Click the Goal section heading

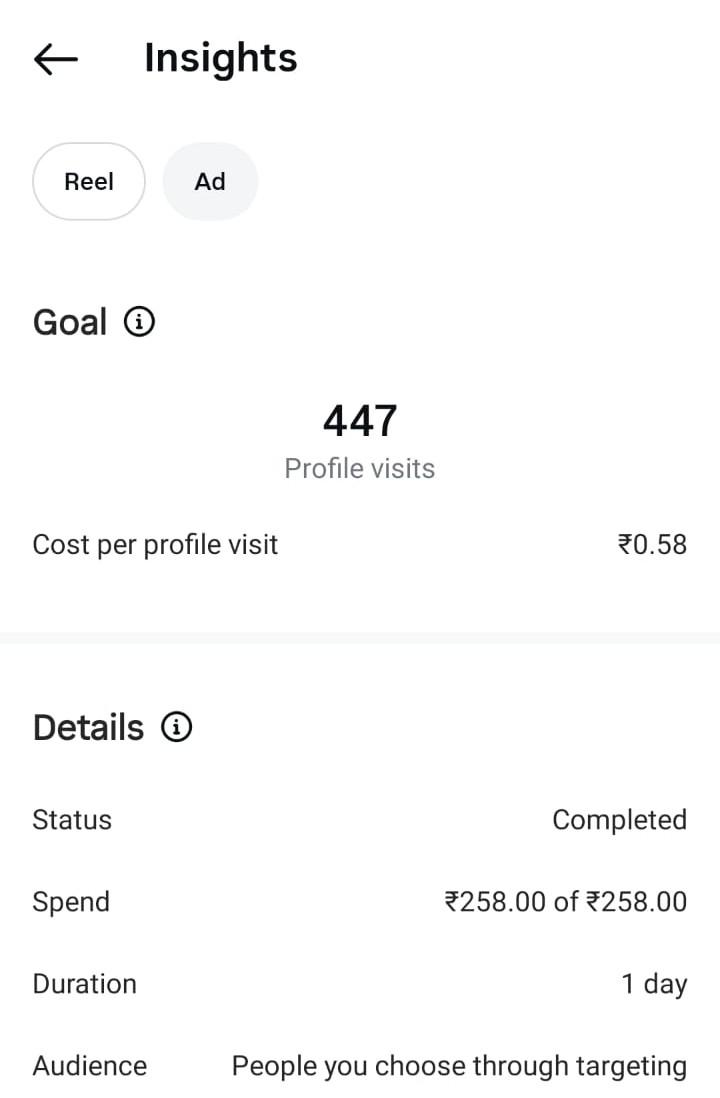click(x=70, y=323)
